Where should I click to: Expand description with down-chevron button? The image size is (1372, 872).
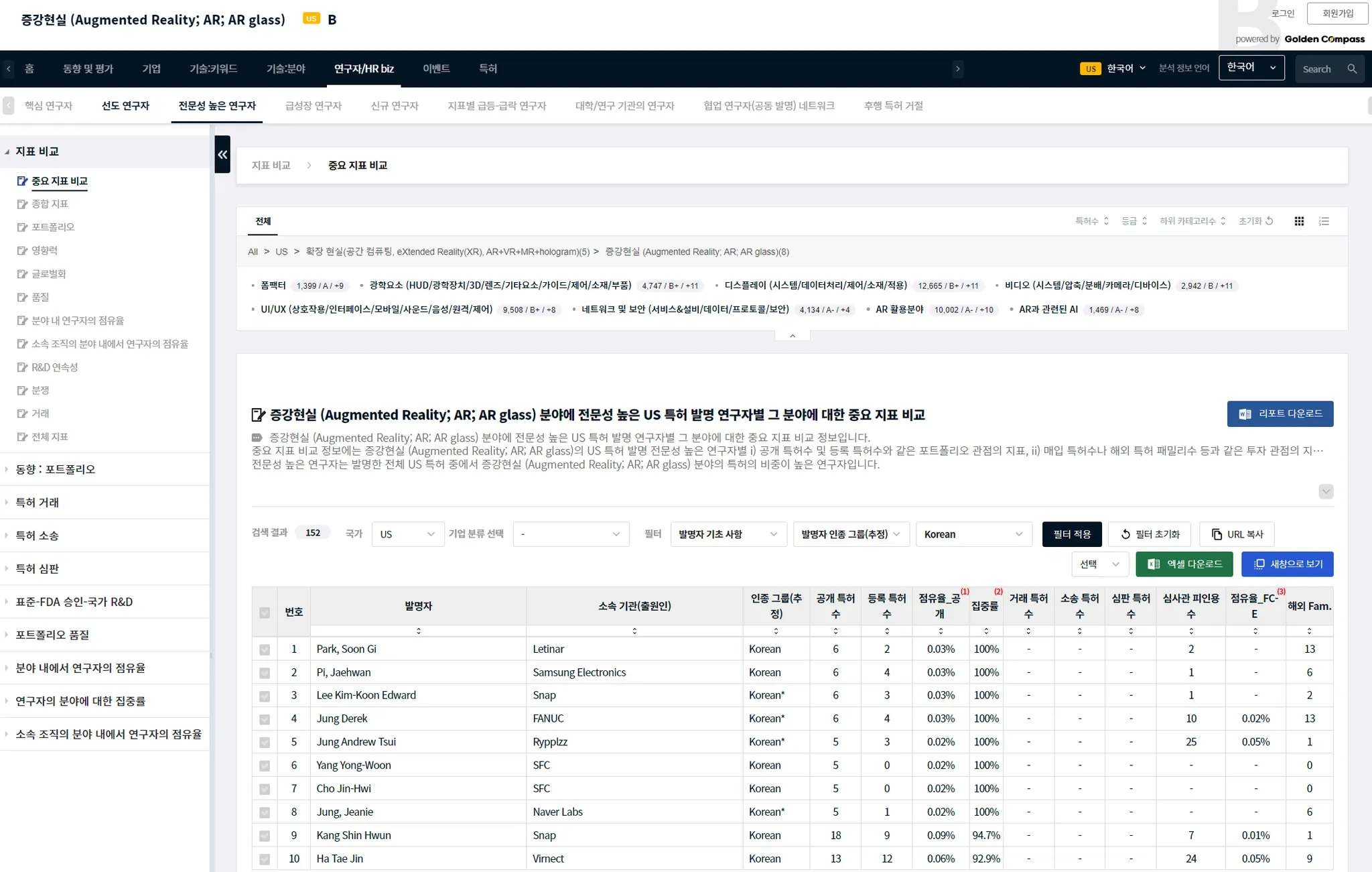(1325, 491)
